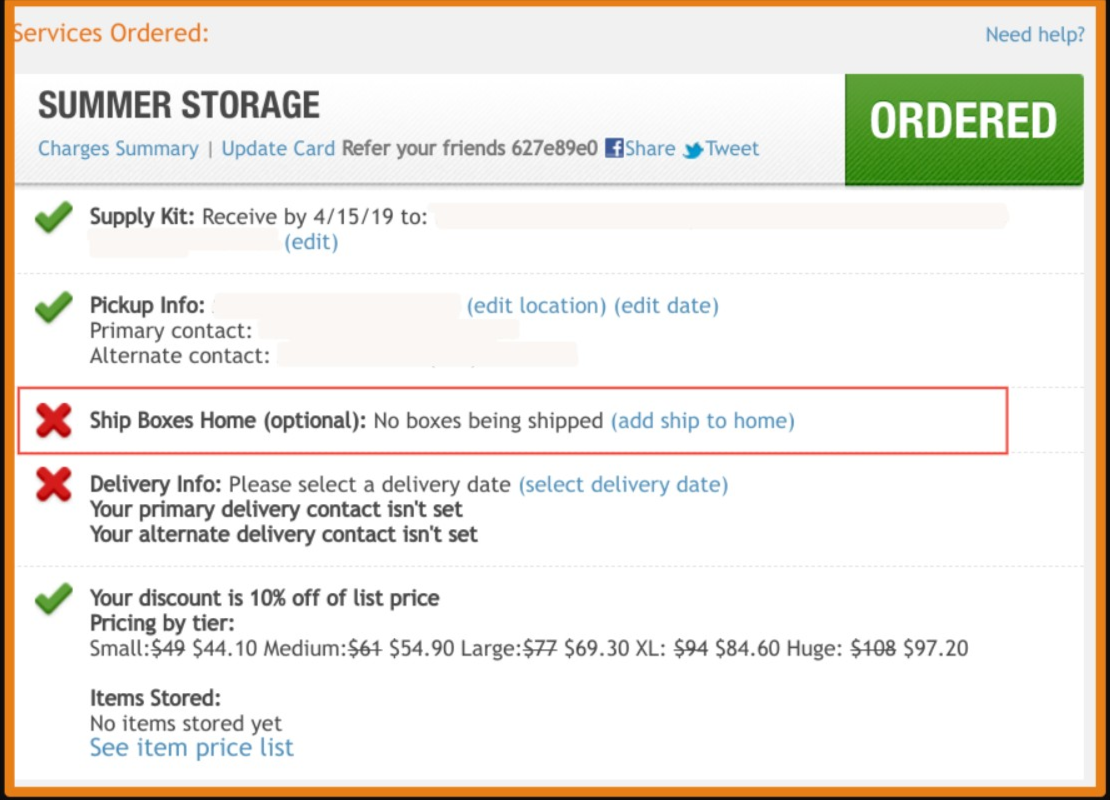Click the Share text link
The width and height of the screenshot is (1110, 800).
tap(650, 149)
